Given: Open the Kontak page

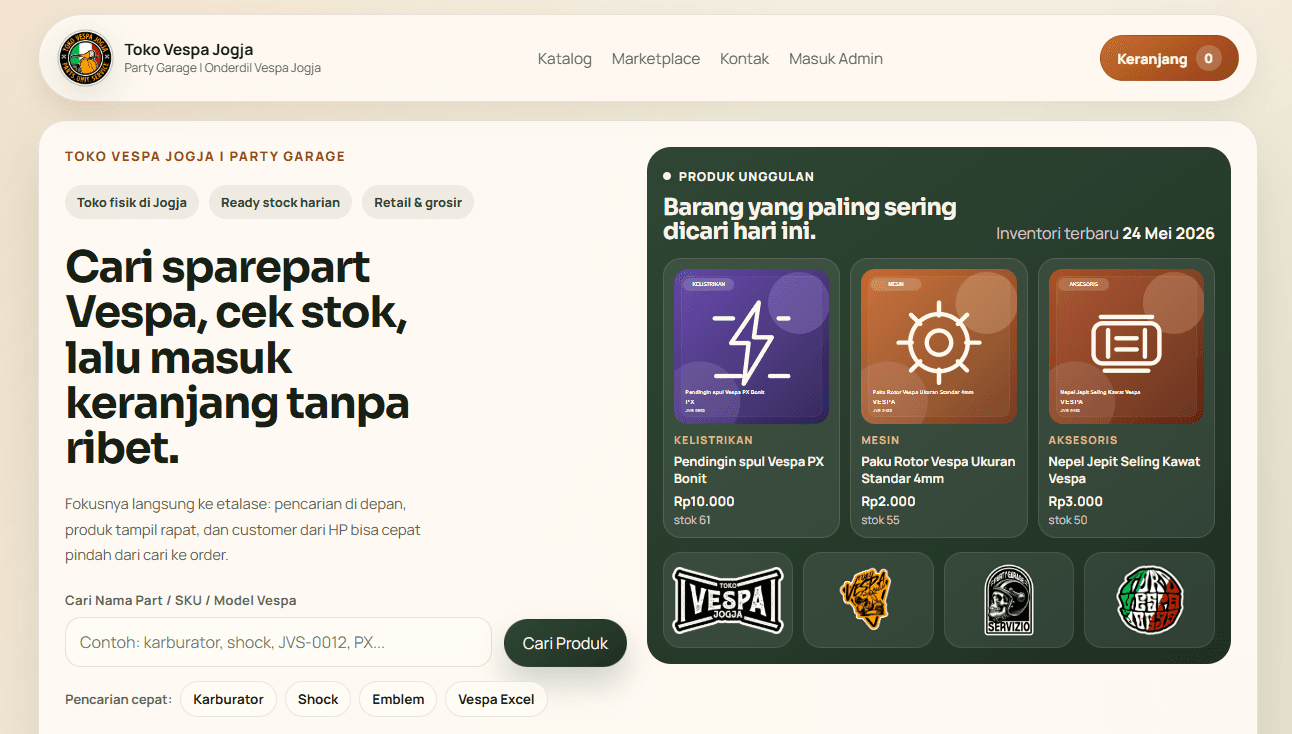Looking at the screenshot, I should point(744,59).
